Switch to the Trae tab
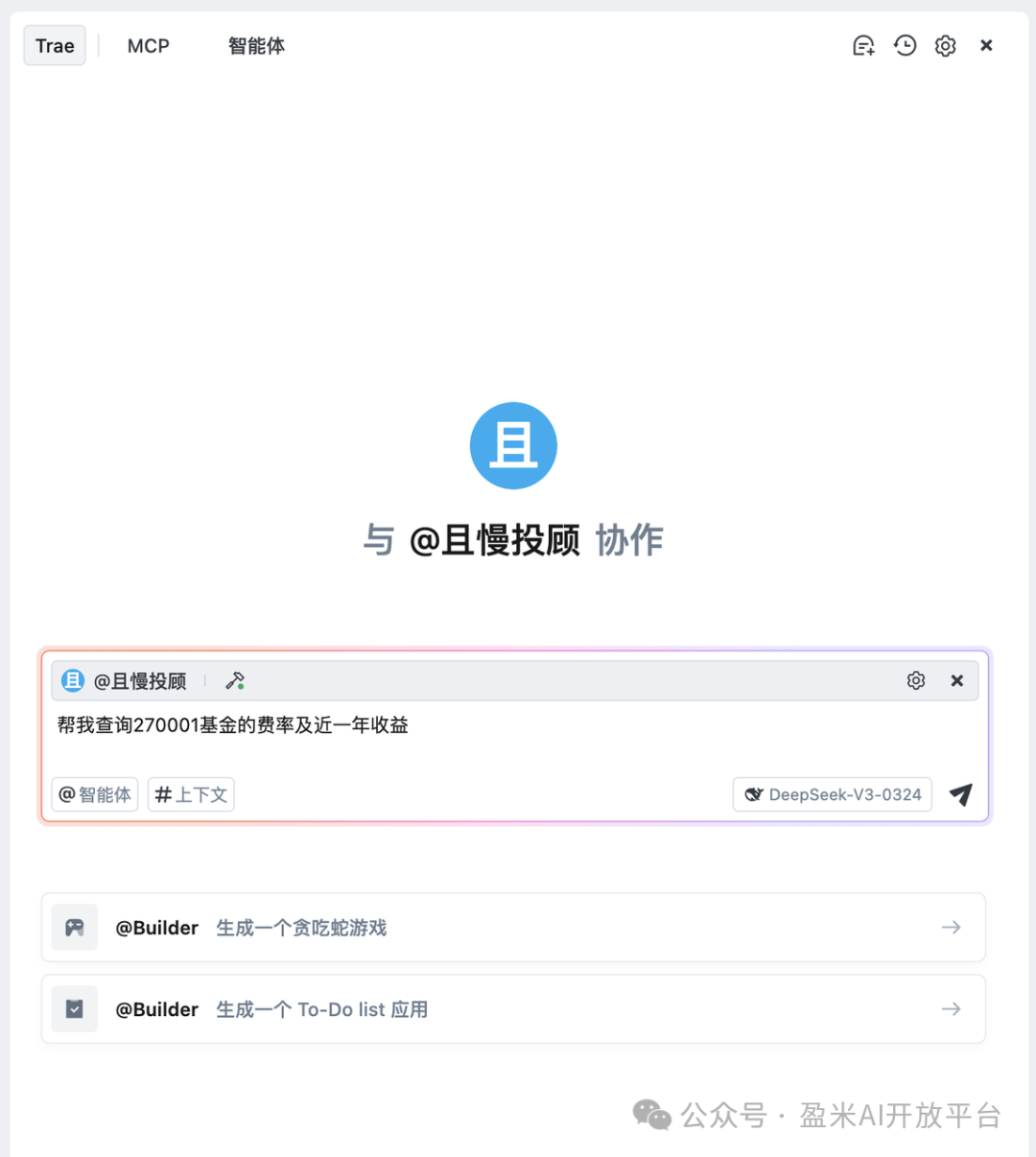The image size is (1036, 1157). click(x=55, y=46)
